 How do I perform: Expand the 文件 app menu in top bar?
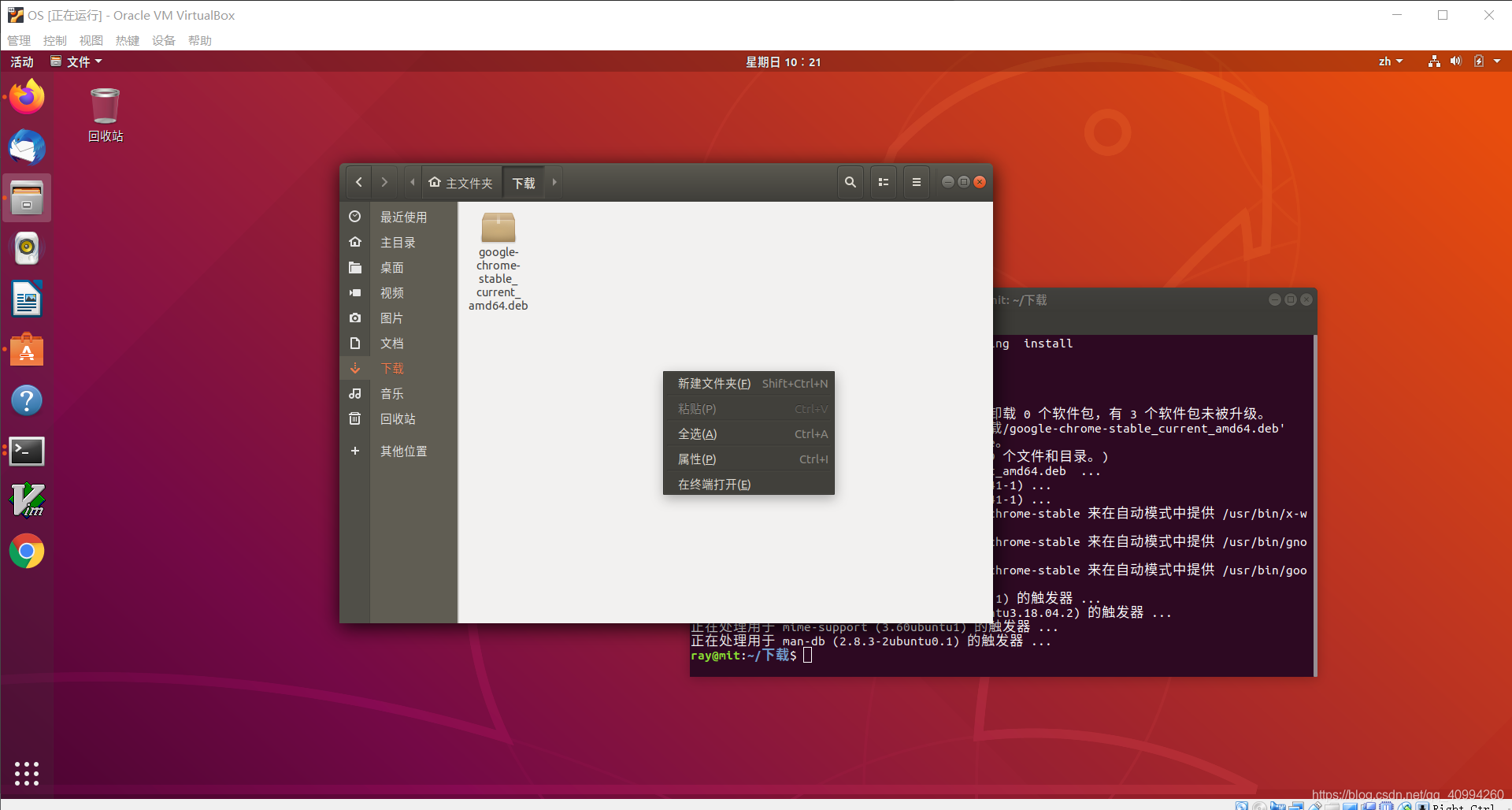[76, 61]
